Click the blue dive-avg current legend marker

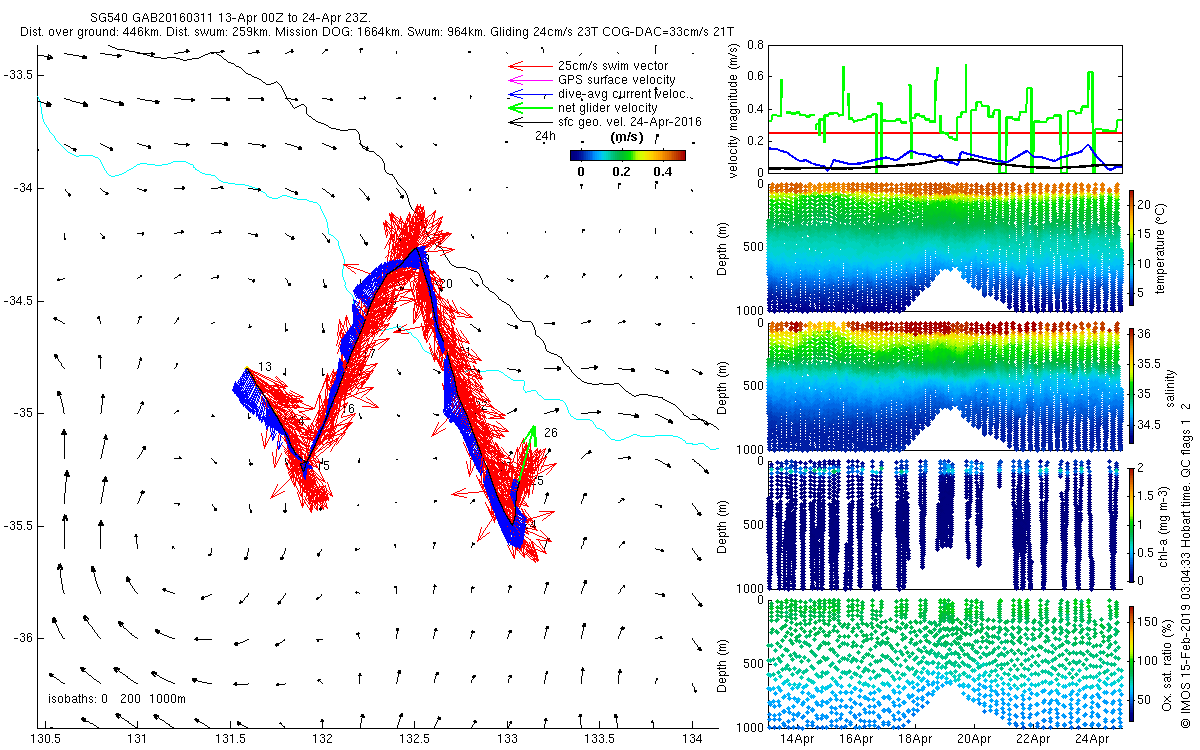(530, 94)
